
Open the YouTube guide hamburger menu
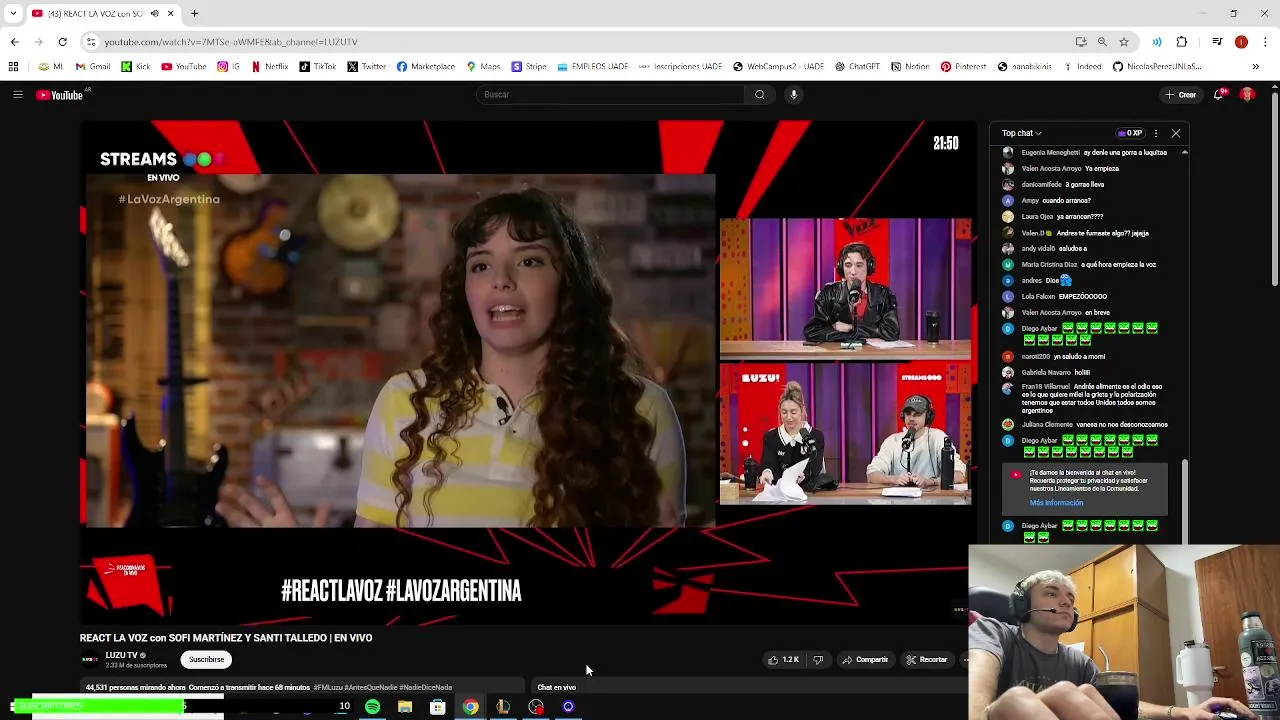click(17, 95)
